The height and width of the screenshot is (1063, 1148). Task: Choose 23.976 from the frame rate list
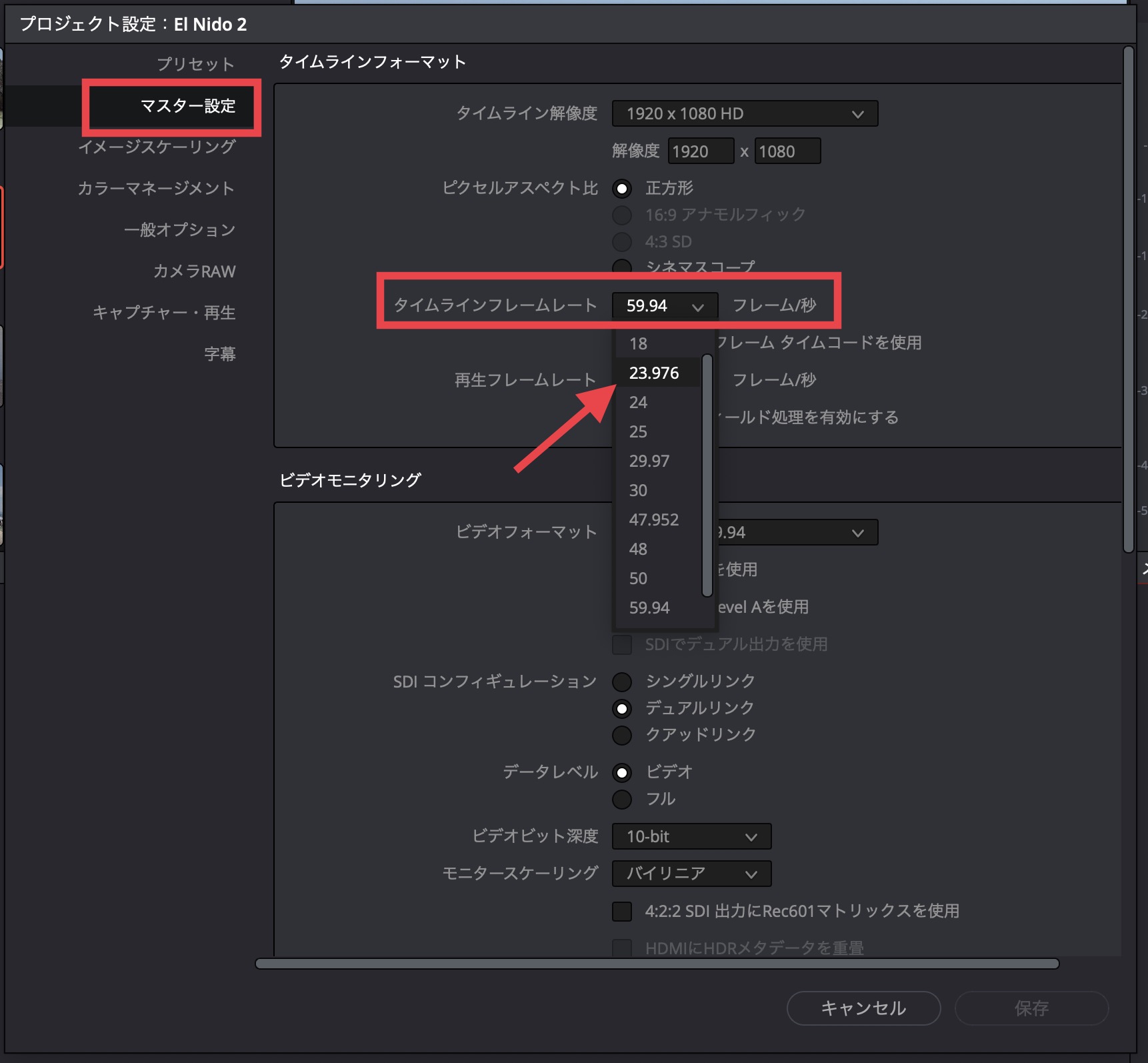[657, 373]
